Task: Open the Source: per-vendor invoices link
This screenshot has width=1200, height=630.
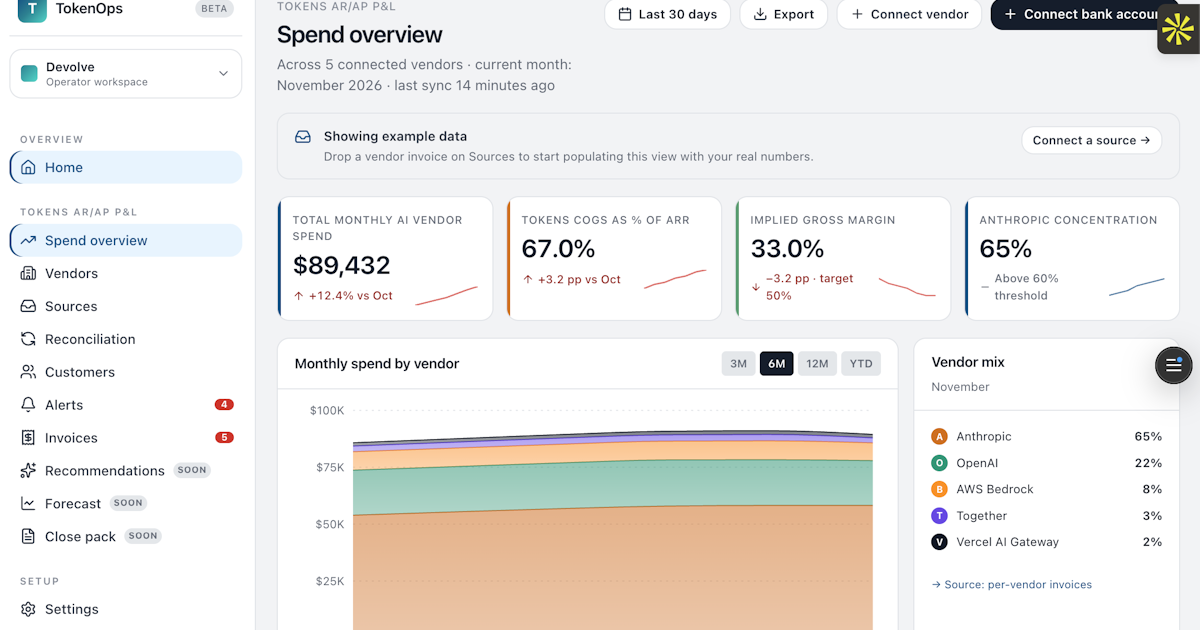Action: point(1011,585)
